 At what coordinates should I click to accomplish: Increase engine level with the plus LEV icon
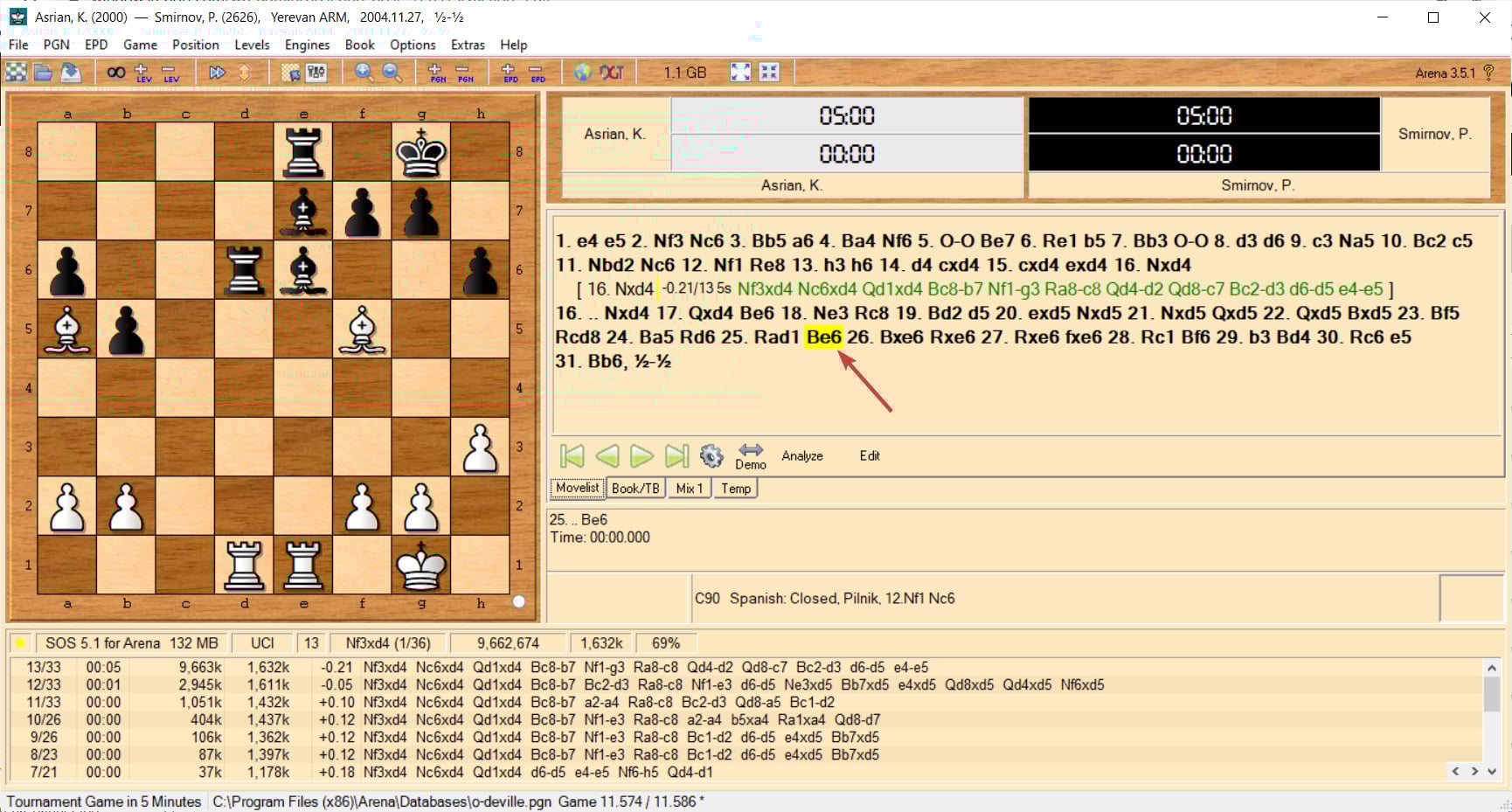(140, 72)
